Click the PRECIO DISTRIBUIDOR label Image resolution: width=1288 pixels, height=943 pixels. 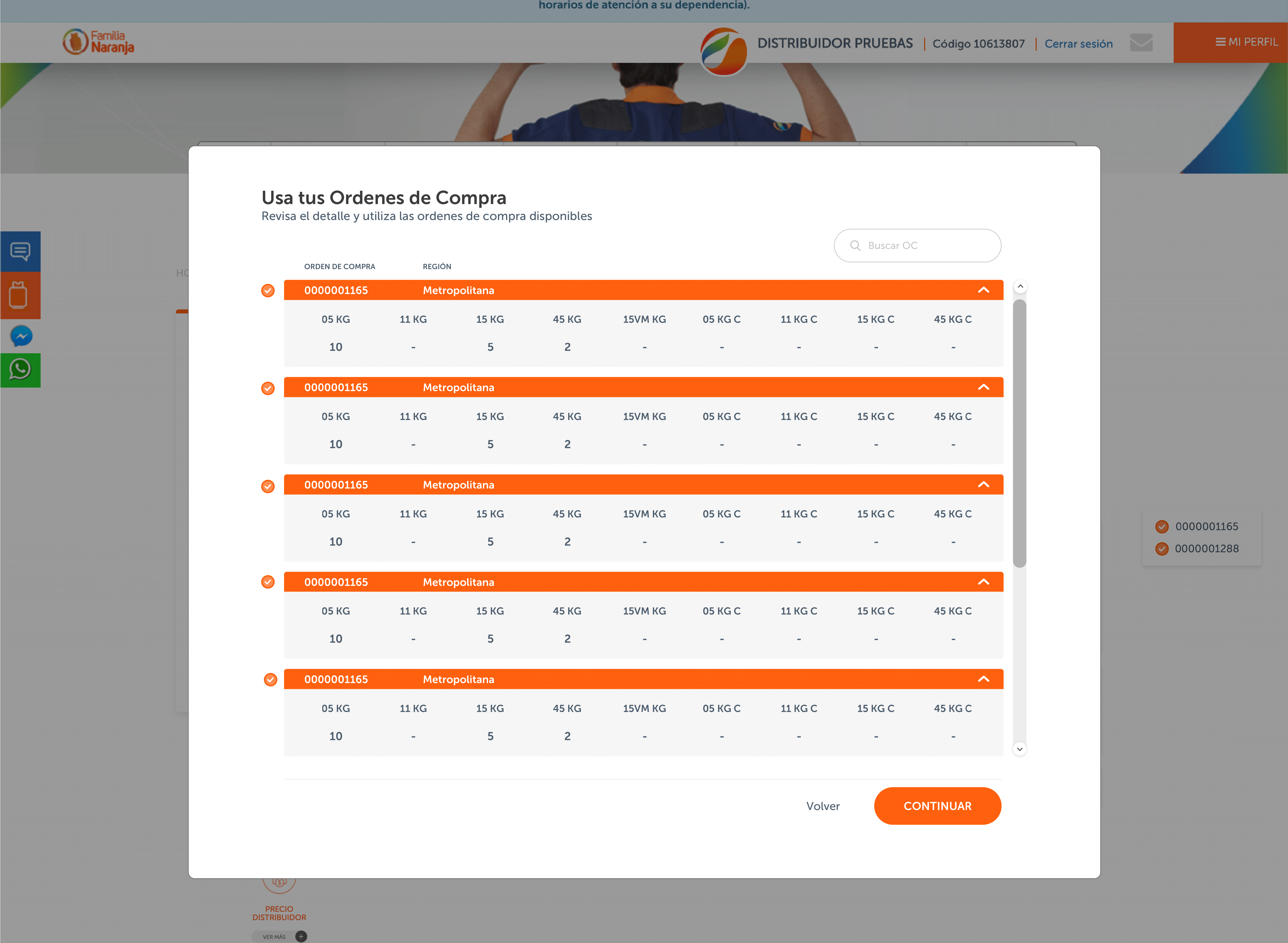279,913
